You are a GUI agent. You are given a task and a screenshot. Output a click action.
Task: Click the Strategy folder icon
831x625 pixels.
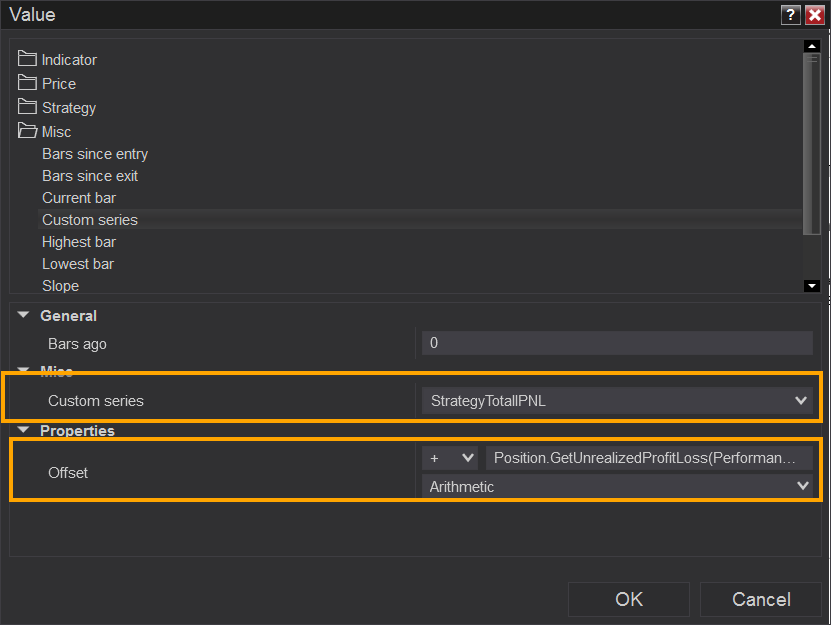(x=27, y=107)
